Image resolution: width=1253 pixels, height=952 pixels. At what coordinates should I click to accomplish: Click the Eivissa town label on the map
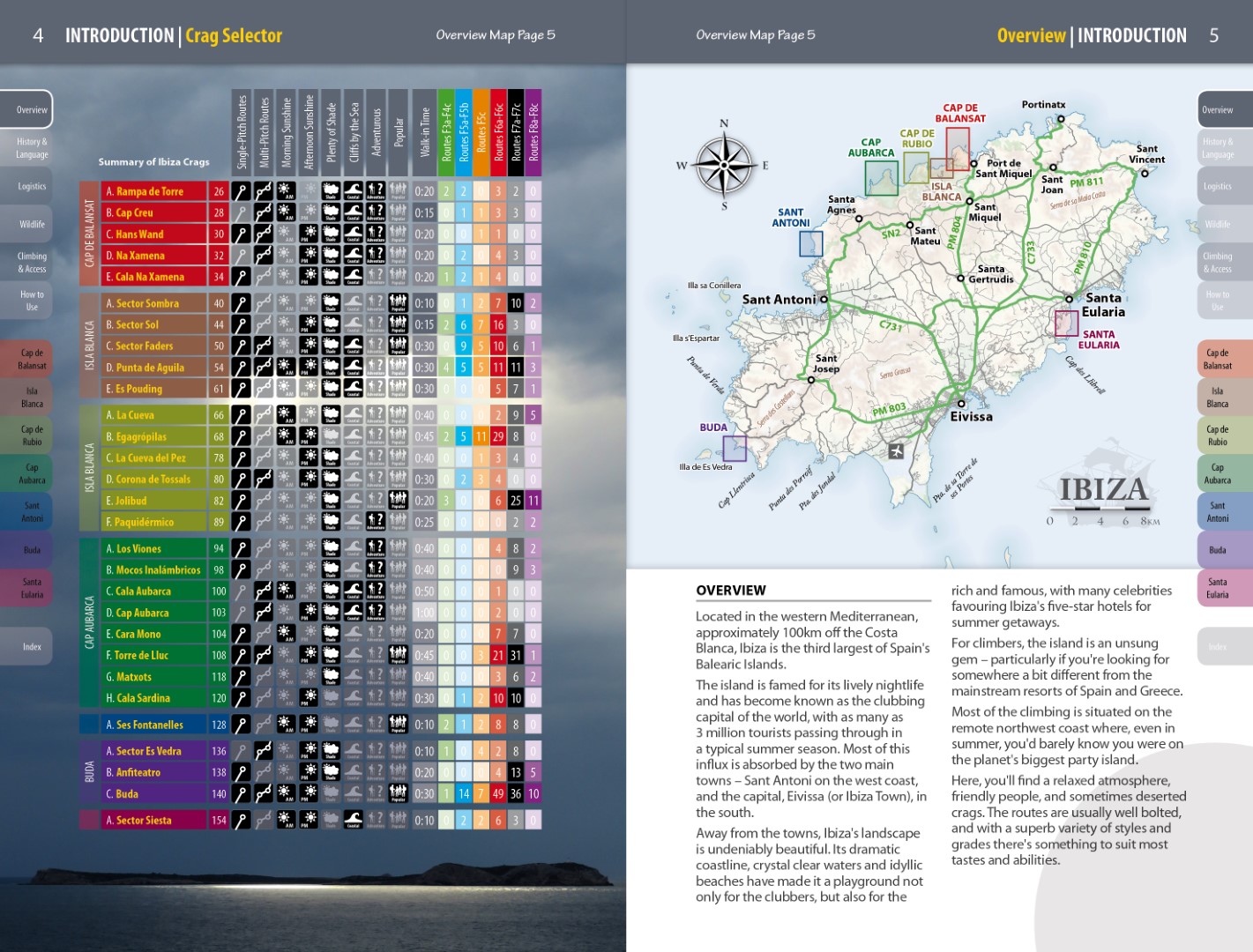[x=971, y=417]
